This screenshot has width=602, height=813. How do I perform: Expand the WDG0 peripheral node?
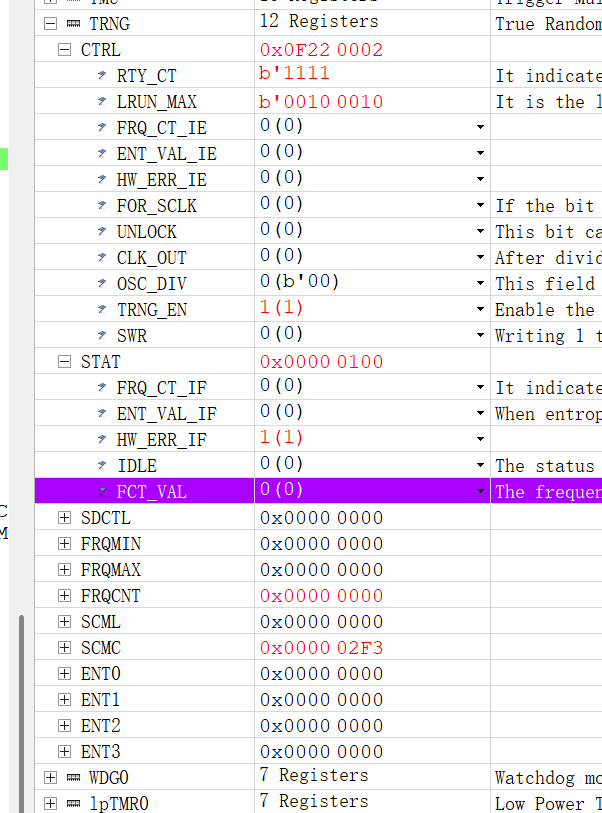coord(50,777)
